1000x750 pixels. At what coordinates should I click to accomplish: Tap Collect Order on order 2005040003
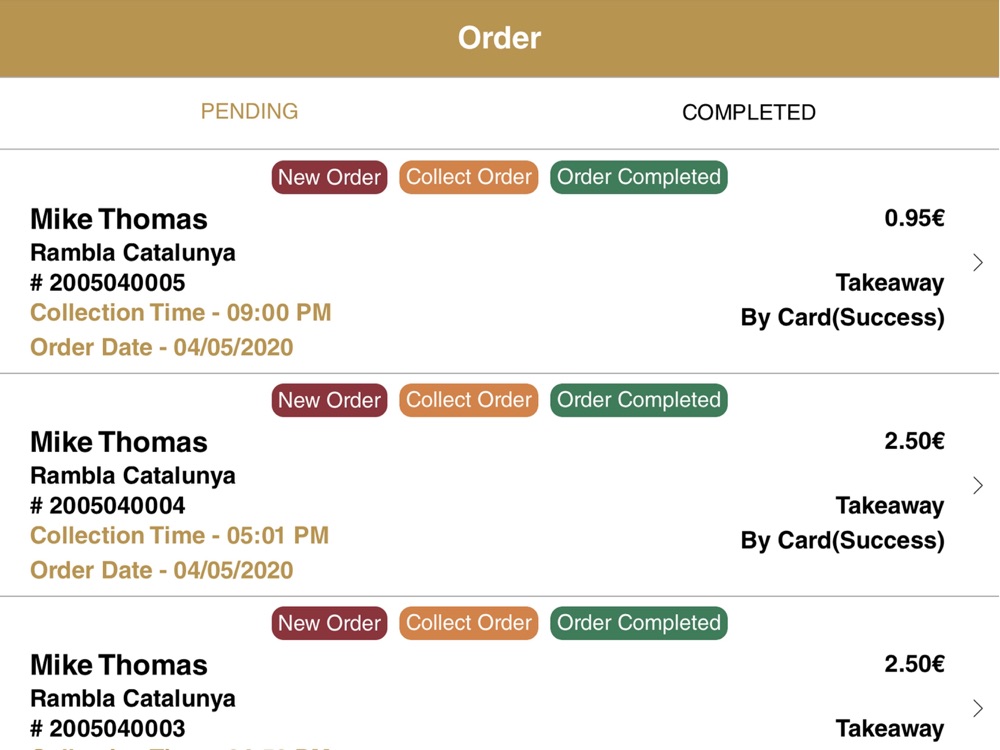pyautogui.click(x=469, y=623)
